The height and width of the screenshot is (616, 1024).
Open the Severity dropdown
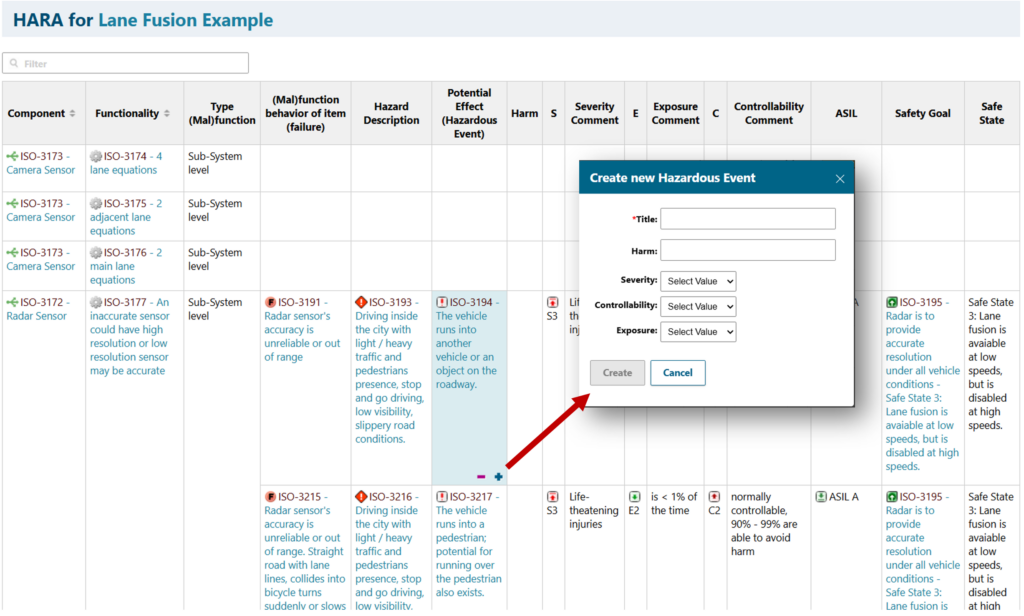coord(698,281)
